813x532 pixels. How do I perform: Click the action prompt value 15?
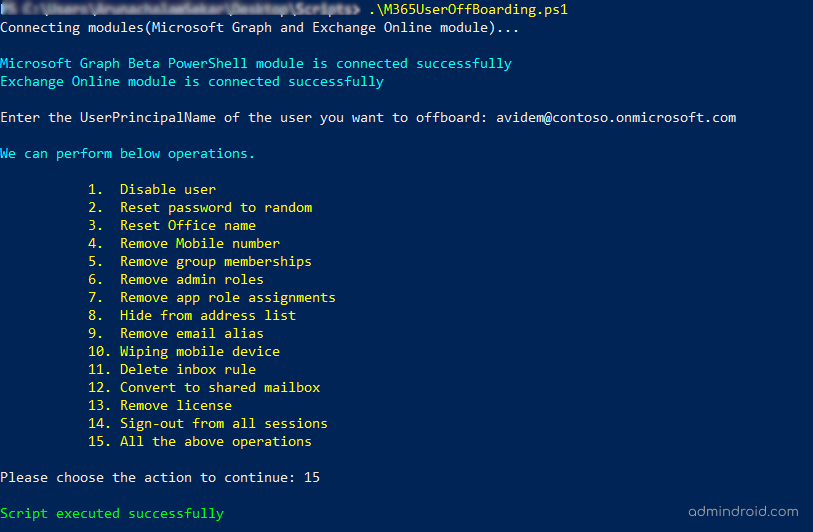coord(312,477)
